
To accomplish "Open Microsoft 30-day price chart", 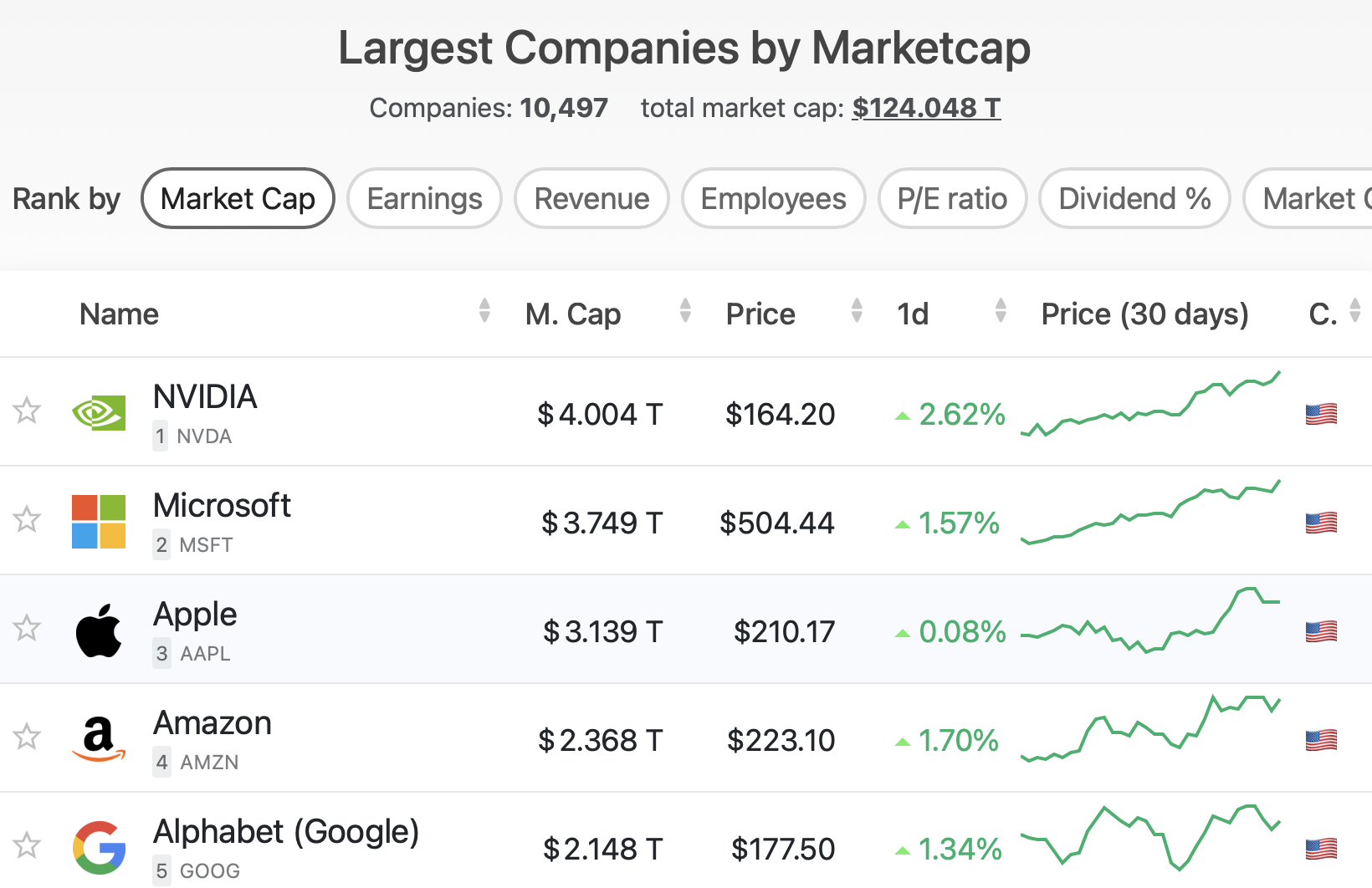I will [x=1150, y=512].
